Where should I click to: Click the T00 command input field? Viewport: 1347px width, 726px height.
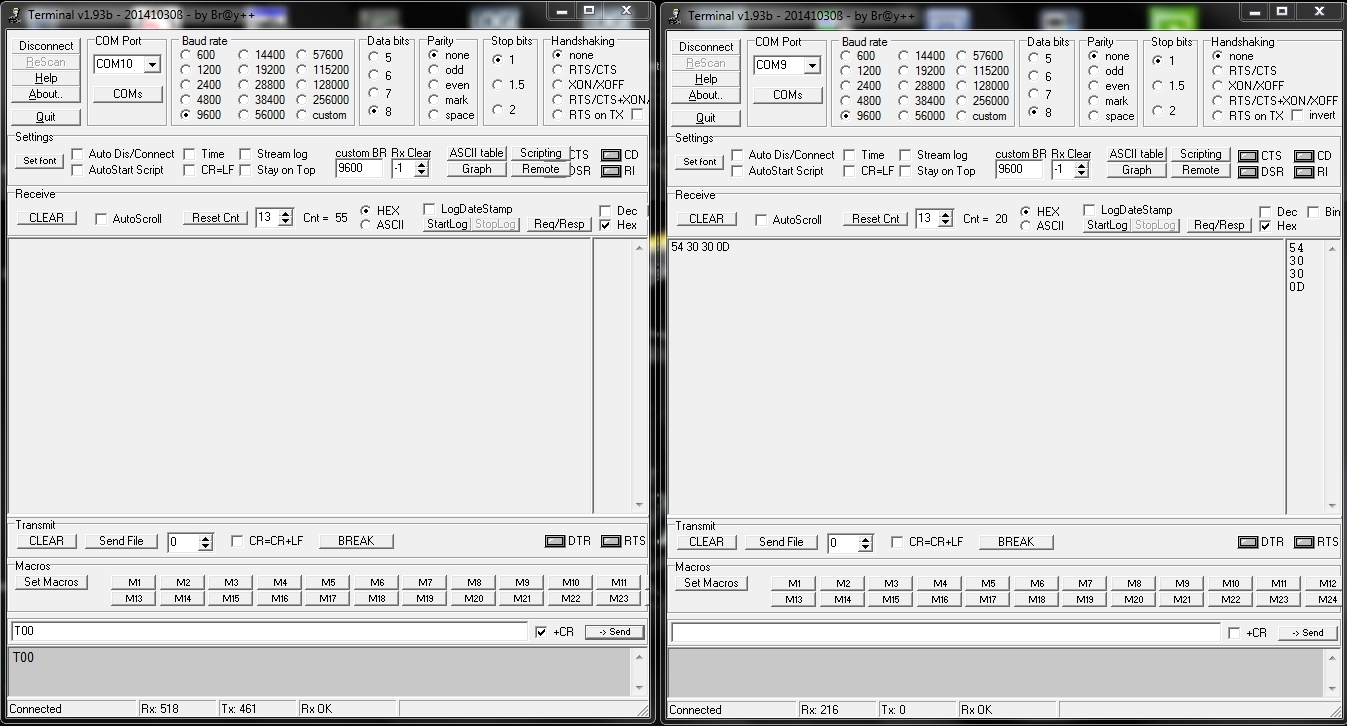pos(269,631)
